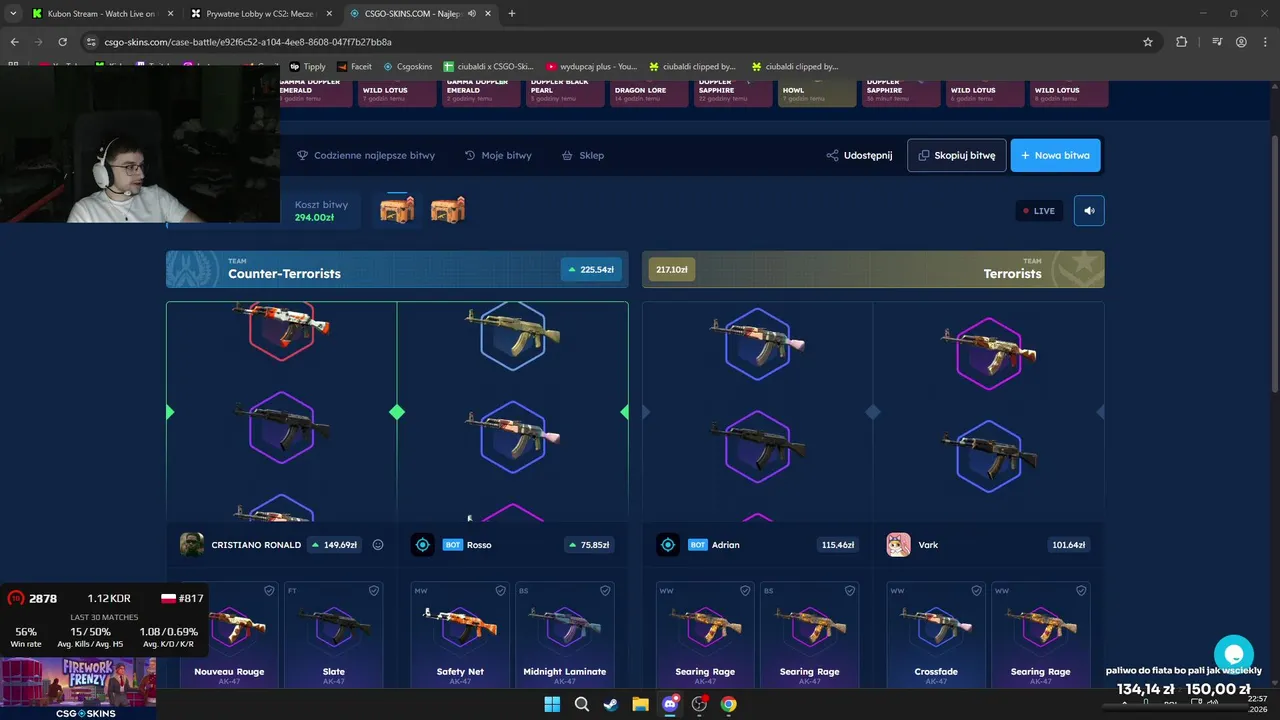The image size is (1280, 720).
Task: Open Windows Start menu
Action: pos(552,704)
